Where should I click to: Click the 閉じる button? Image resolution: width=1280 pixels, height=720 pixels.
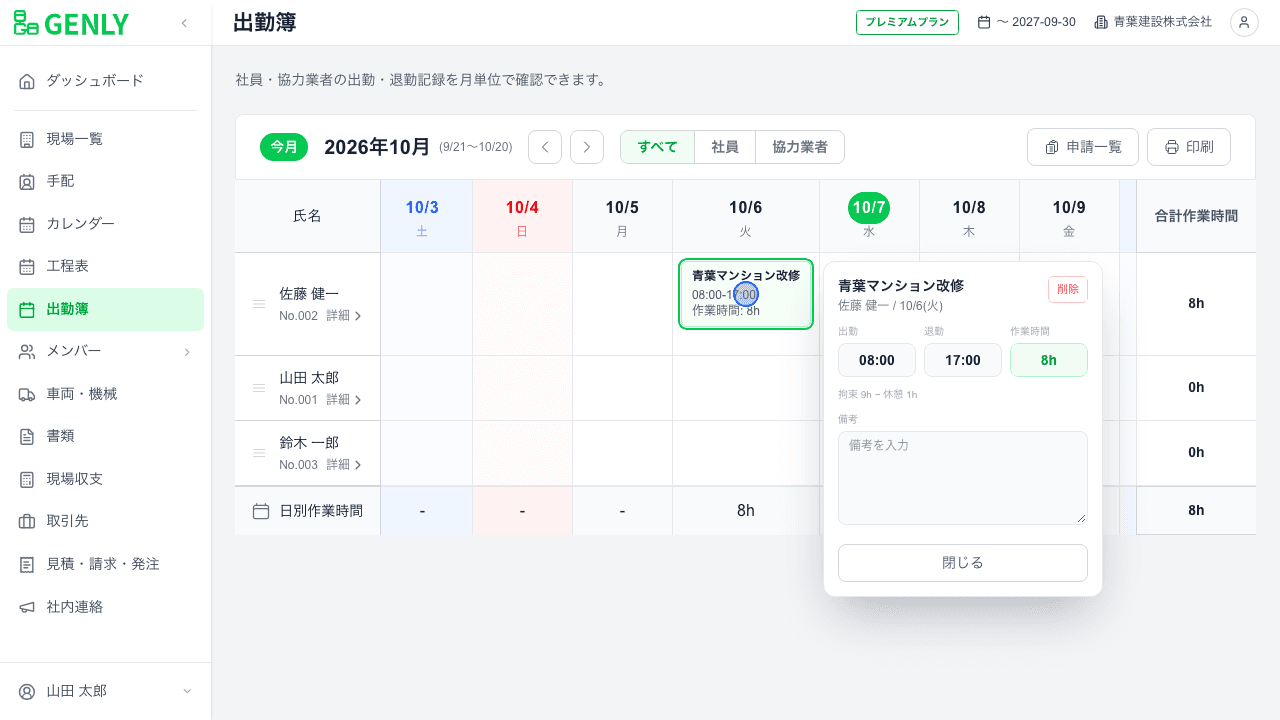[x=963, y=563]
